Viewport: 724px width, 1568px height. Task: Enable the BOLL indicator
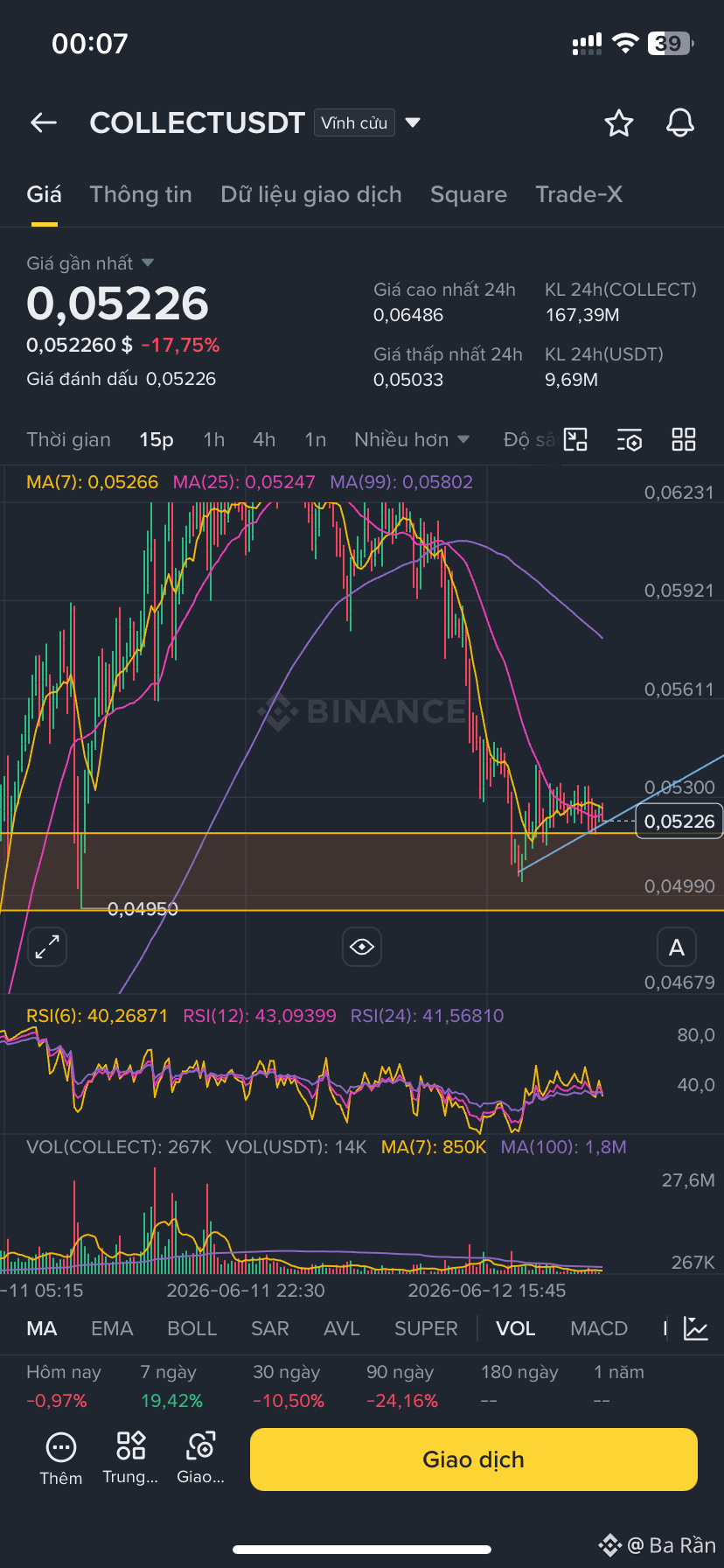191,1328
